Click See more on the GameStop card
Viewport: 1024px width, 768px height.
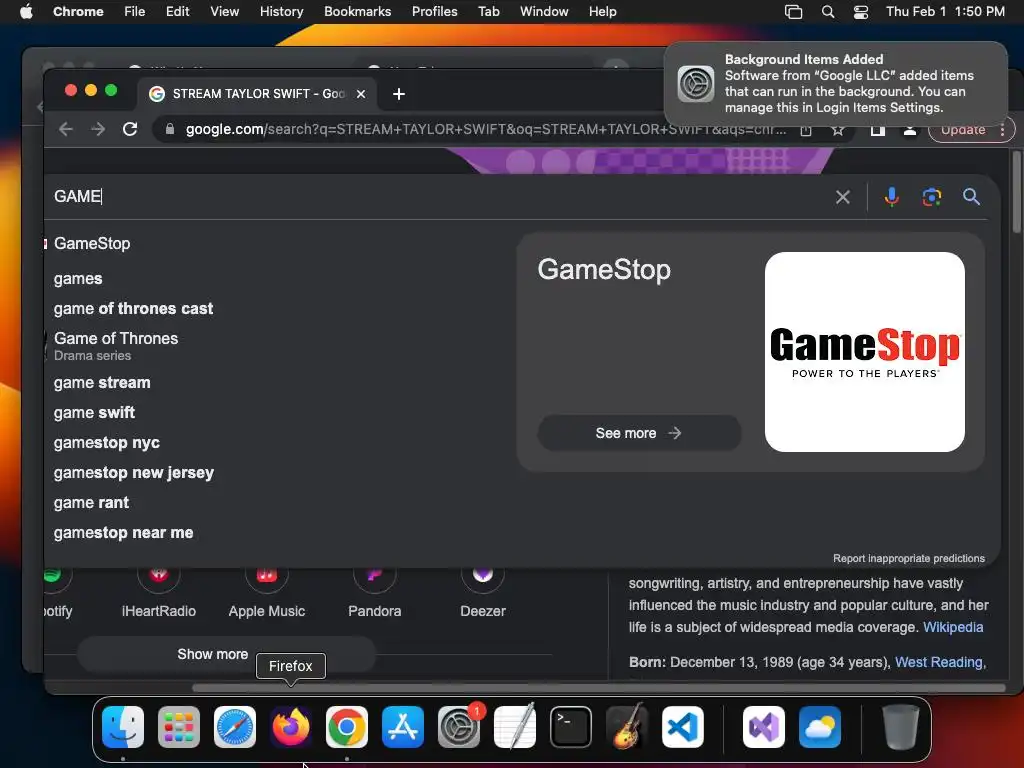coord(639,433)
